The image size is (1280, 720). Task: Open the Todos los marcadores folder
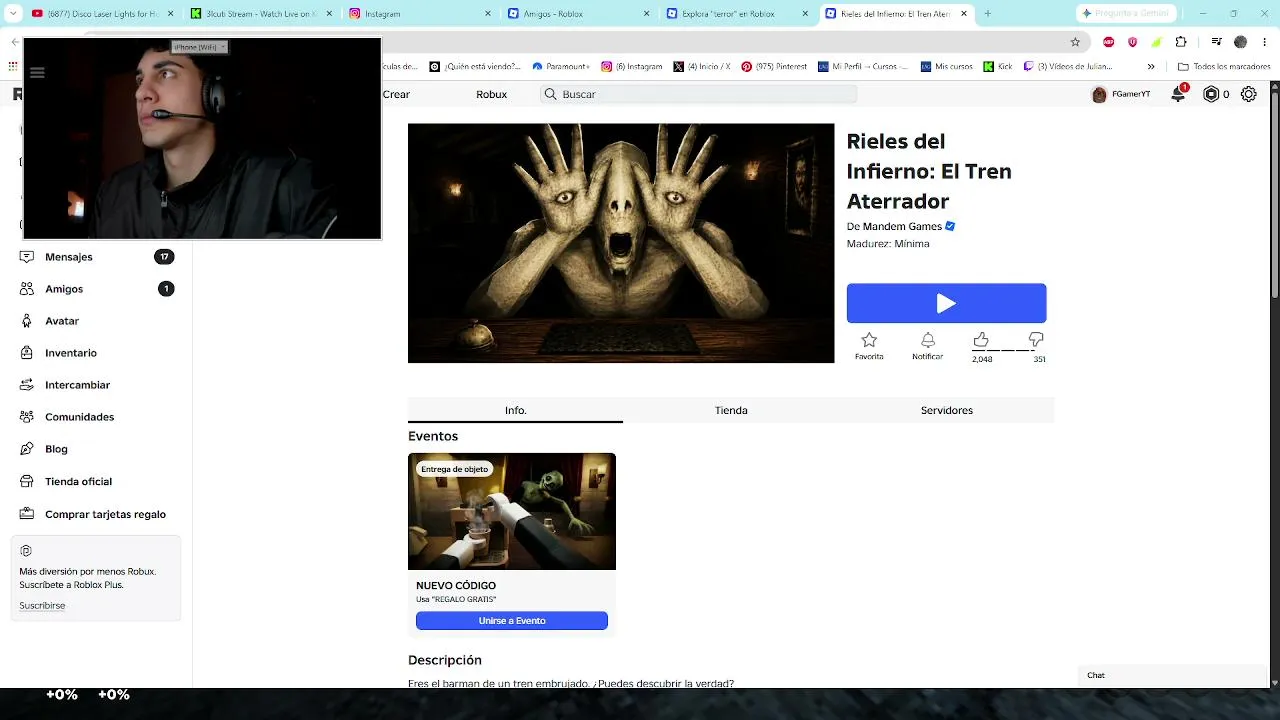point(1225,67)
